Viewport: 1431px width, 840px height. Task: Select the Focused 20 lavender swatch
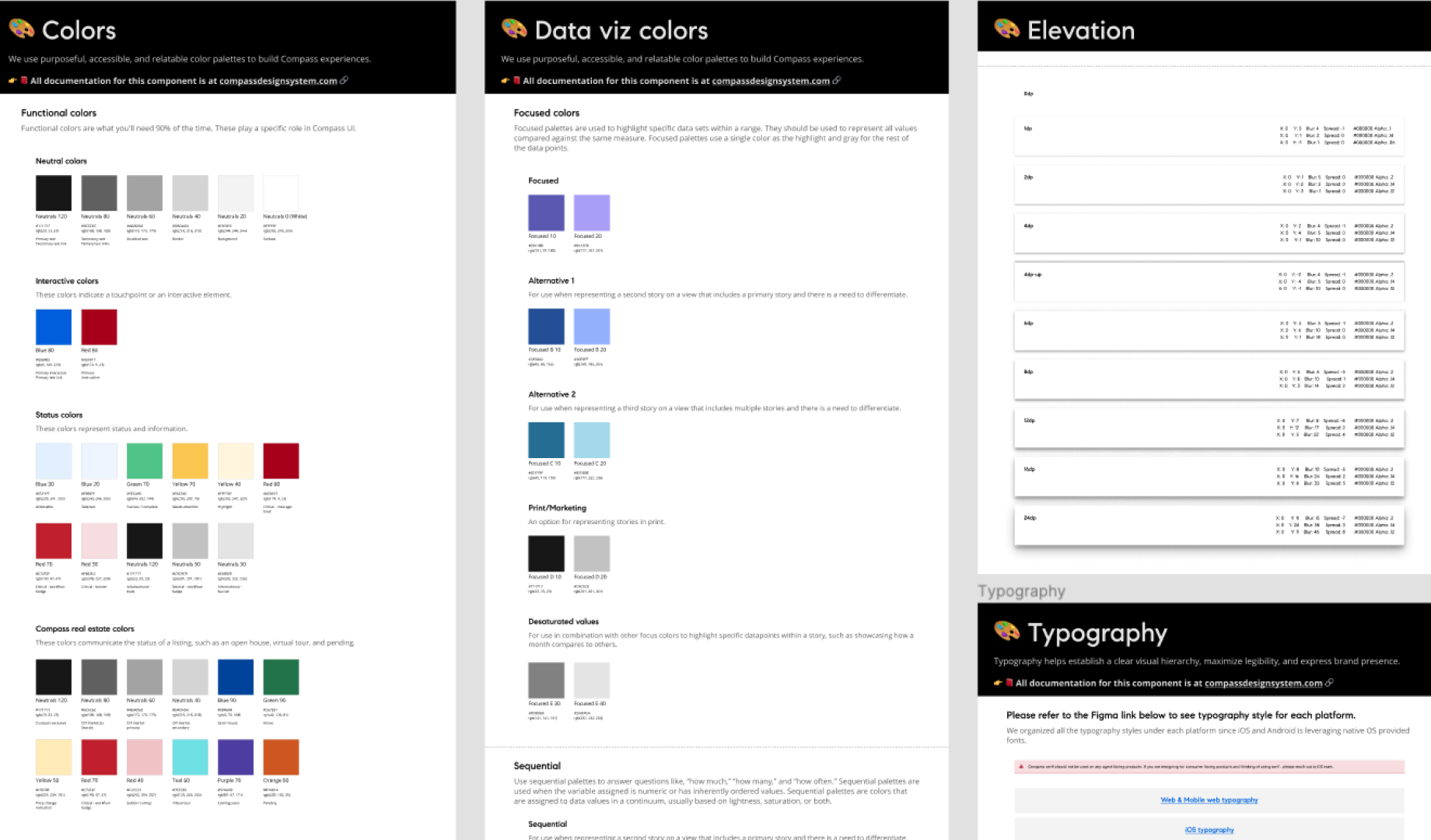[592, 212]
